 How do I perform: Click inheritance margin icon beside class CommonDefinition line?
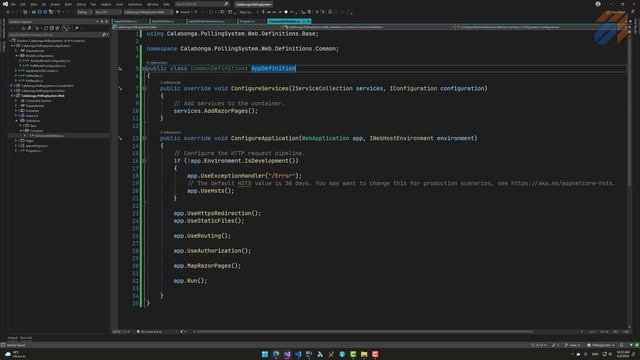coord(120,69)
